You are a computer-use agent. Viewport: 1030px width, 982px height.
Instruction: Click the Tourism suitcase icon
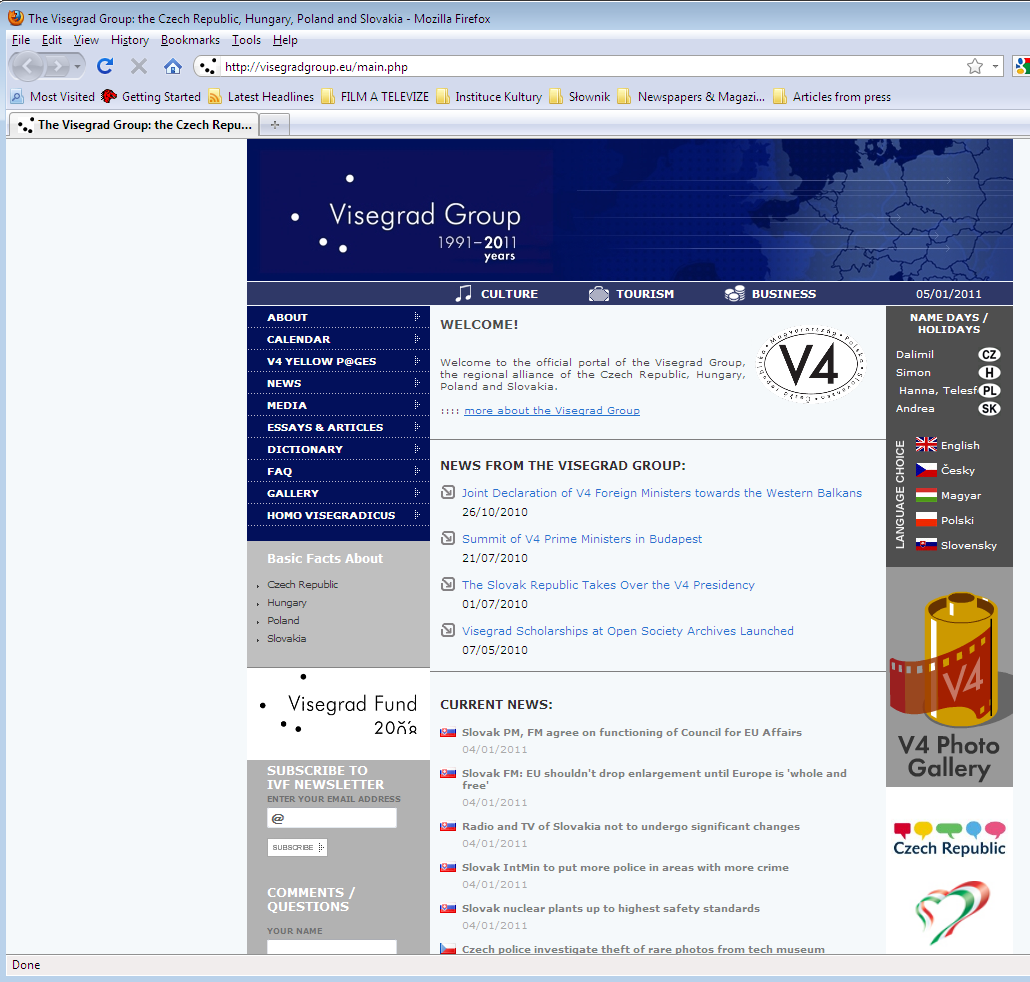[598, 294]
